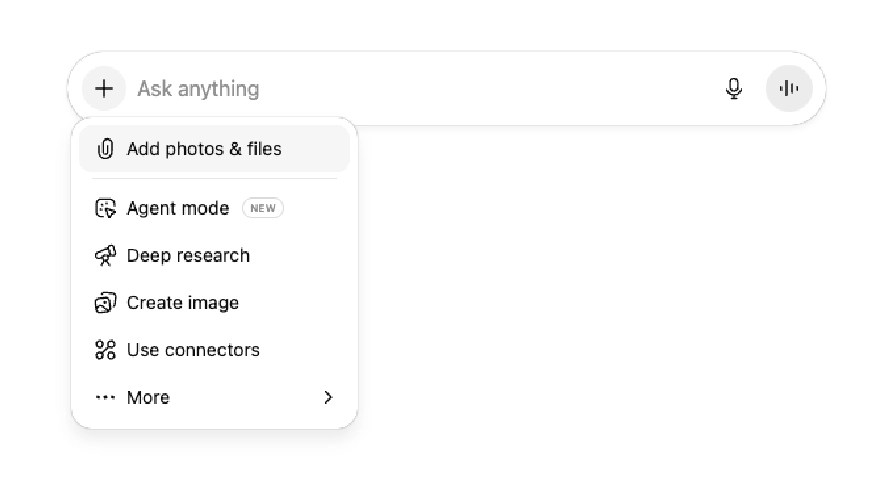Click the paperclip attachment icon
Viewport: 875px width, 500px height.
104,149
